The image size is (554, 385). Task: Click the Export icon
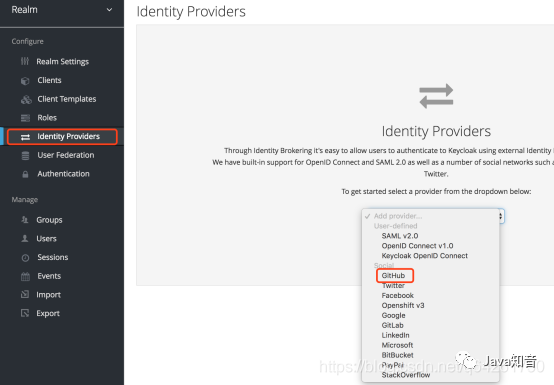click(x=25, y=313)
